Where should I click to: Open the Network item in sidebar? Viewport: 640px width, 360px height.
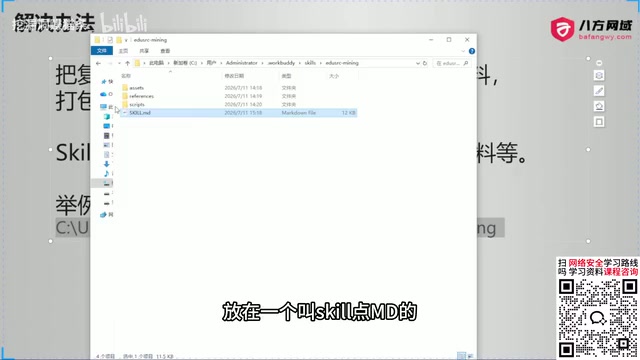pos(103,215)
